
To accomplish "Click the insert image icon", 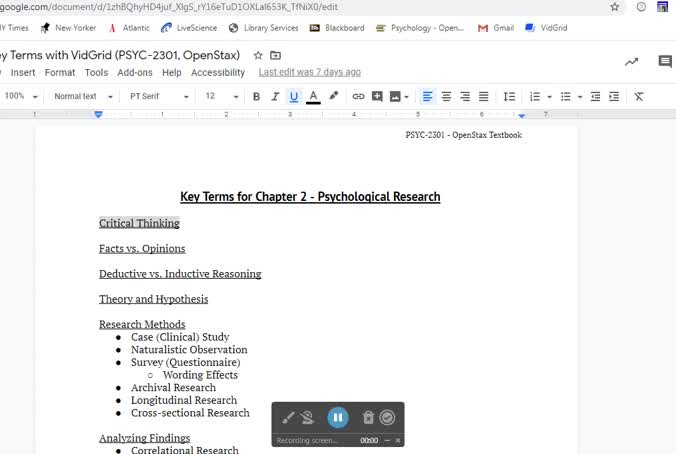I will click(x=395, y=96).
